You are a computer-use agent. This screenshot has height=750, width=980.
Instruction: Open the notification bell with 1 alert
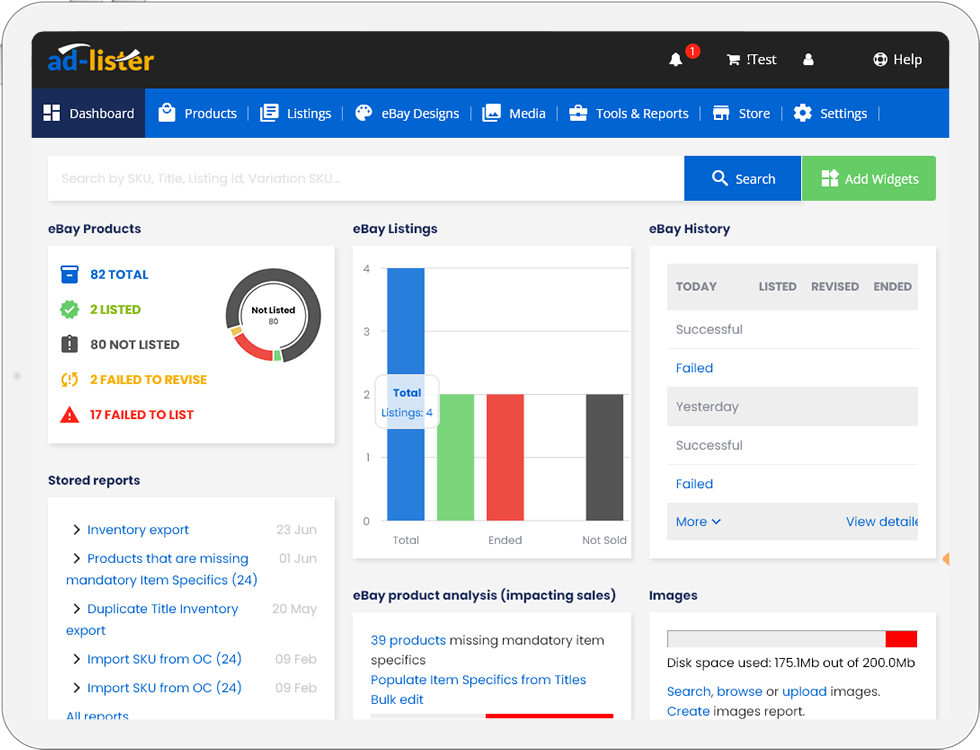(x=676, y=59)
